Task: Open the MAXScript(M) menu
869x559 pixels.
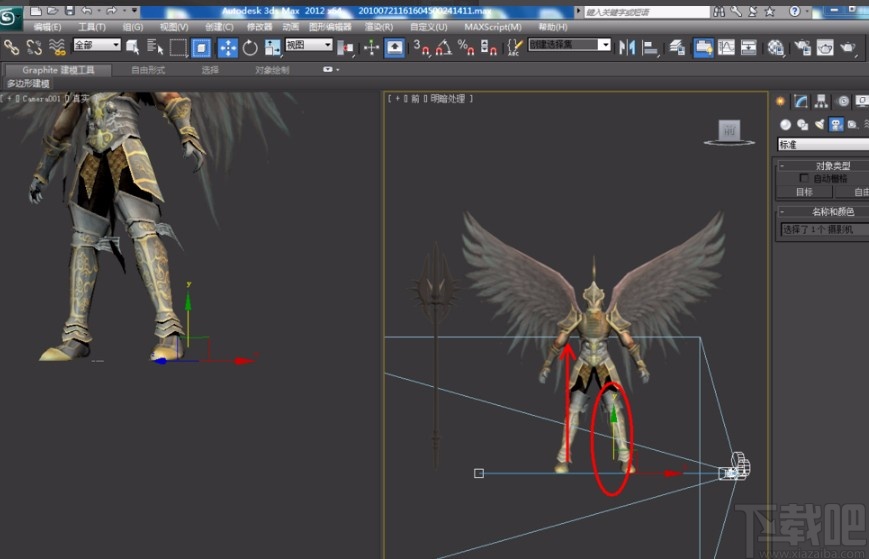Action: (x=492, y=27)
